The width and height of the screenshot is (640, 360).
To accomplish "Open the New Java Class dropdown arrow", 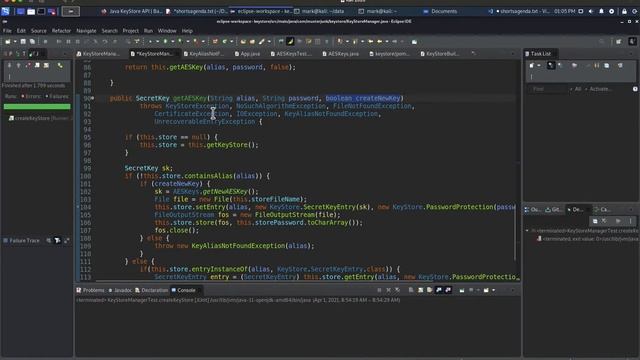I will [231, 41].
